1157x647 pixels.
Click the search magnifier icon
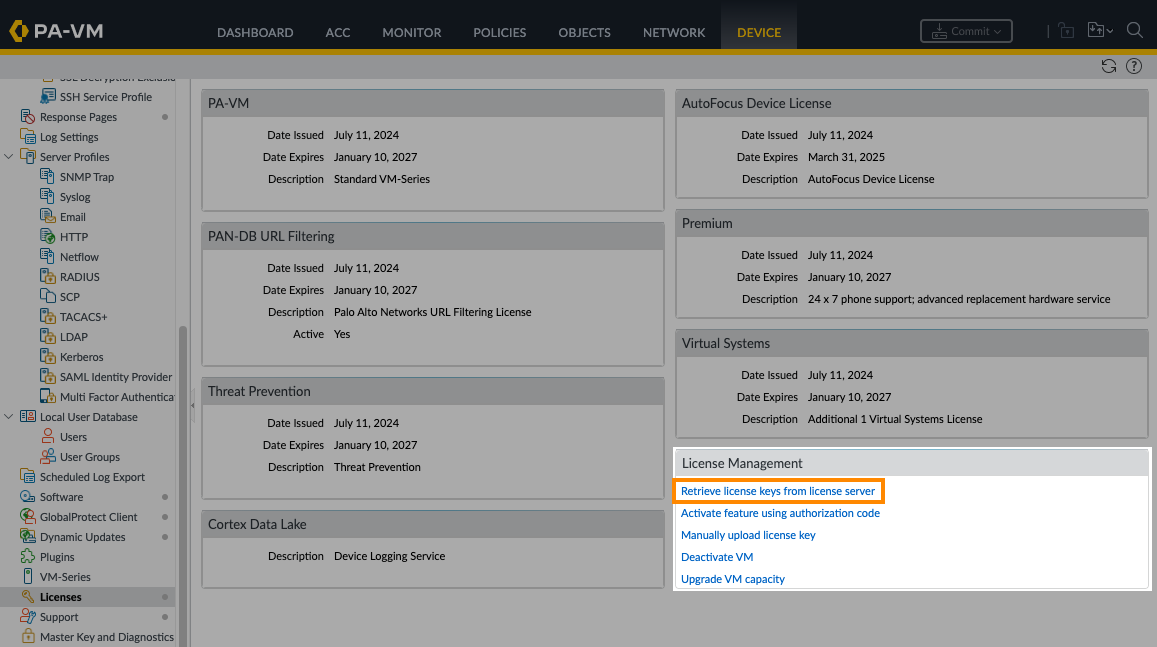point(1135,31)
